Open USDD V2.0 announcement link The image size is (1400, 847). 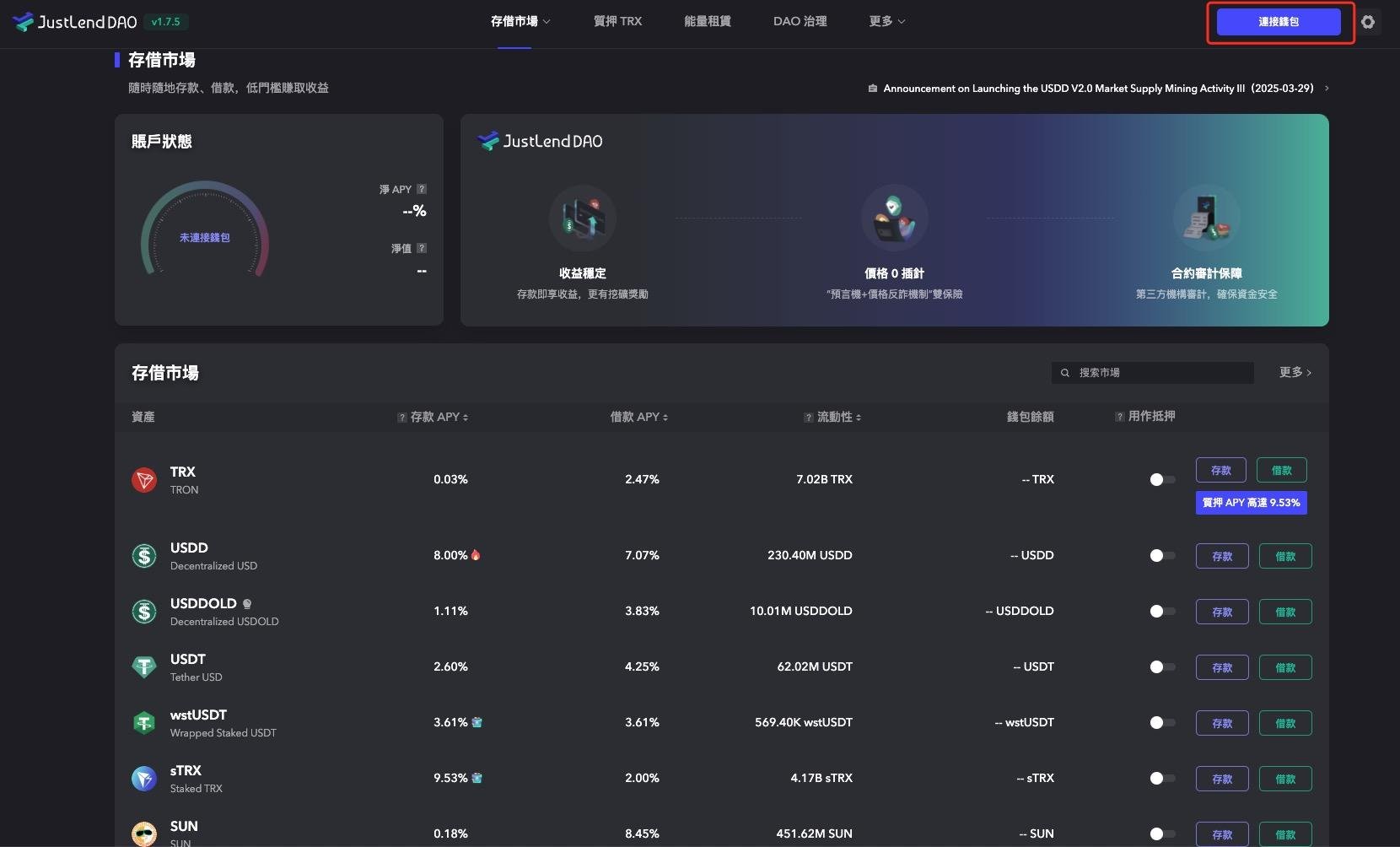[1098, 88]
